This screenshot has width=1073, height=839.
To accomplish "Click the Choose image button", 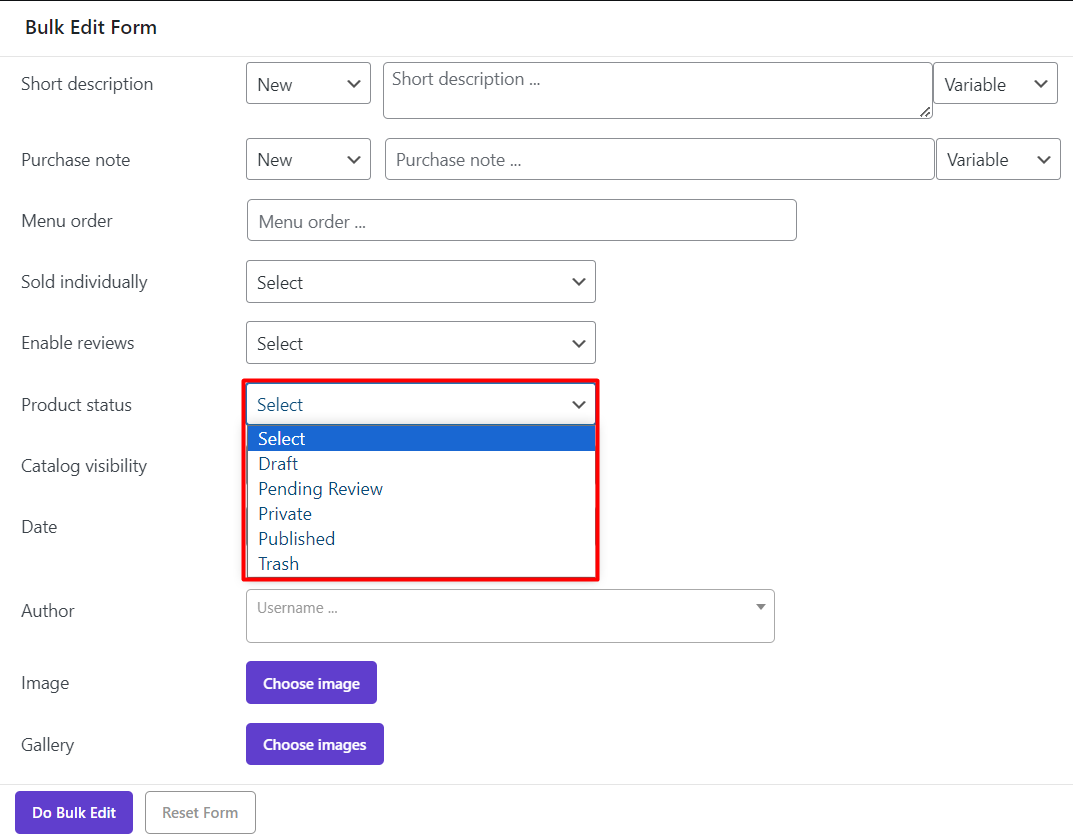I will [x=311, y=683].
